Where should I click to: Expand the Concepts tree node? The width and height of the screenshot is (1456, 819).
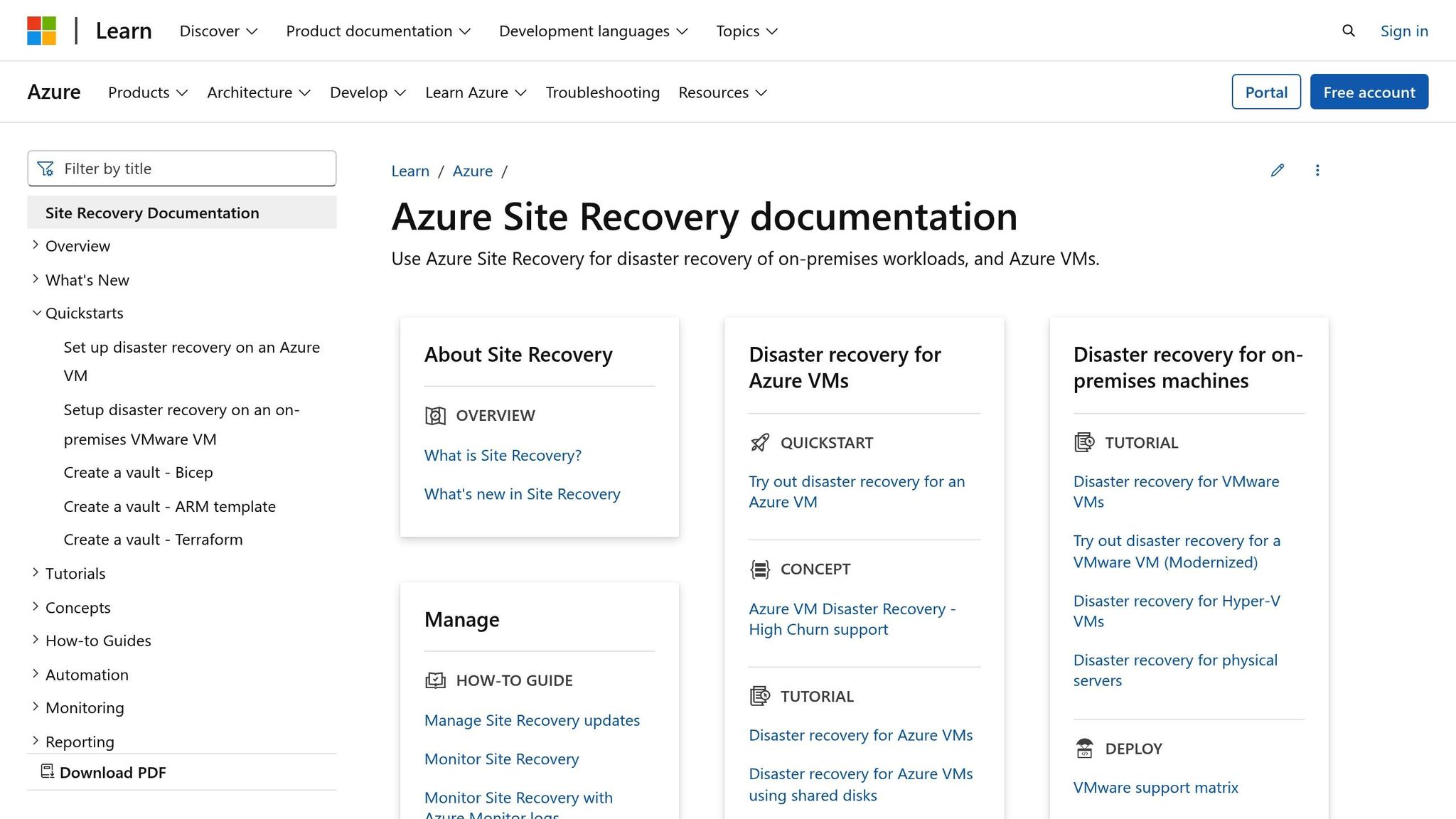(x=36, y=607)
